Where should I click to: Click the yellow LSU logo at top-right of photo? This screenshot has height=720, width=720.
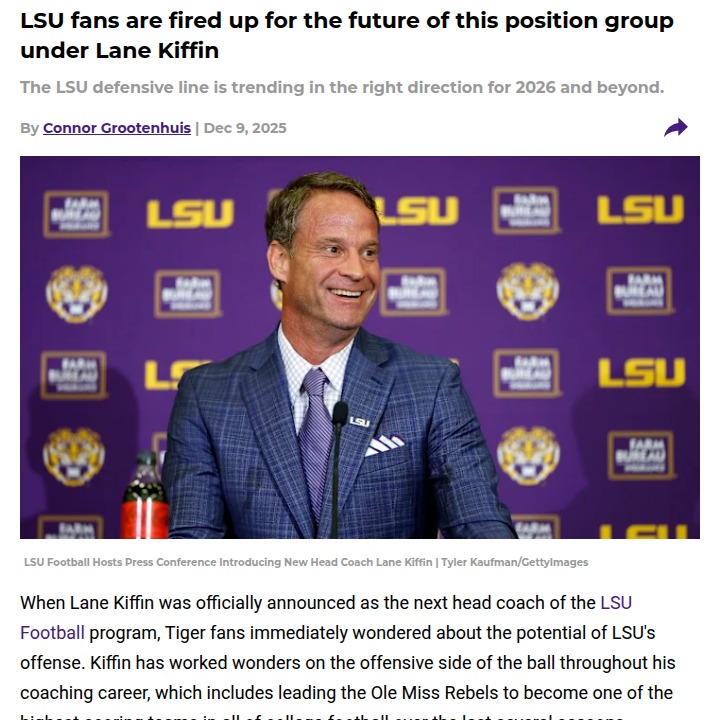tap(640, 210)
